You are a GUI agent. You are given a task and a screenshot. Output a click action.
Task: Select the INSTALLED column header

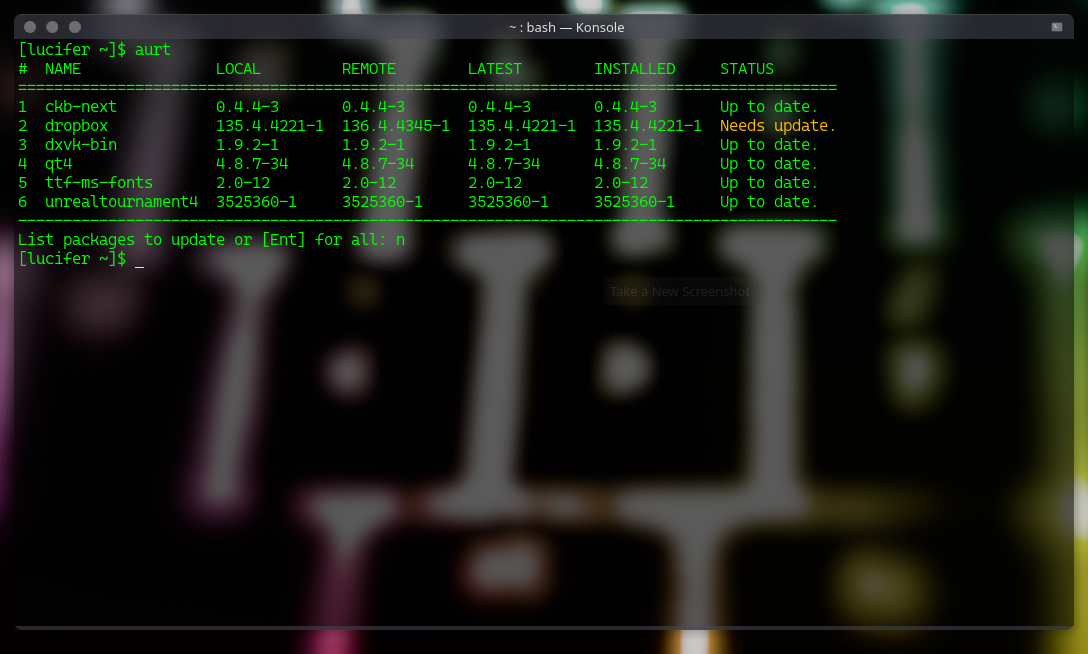(634, 69)
